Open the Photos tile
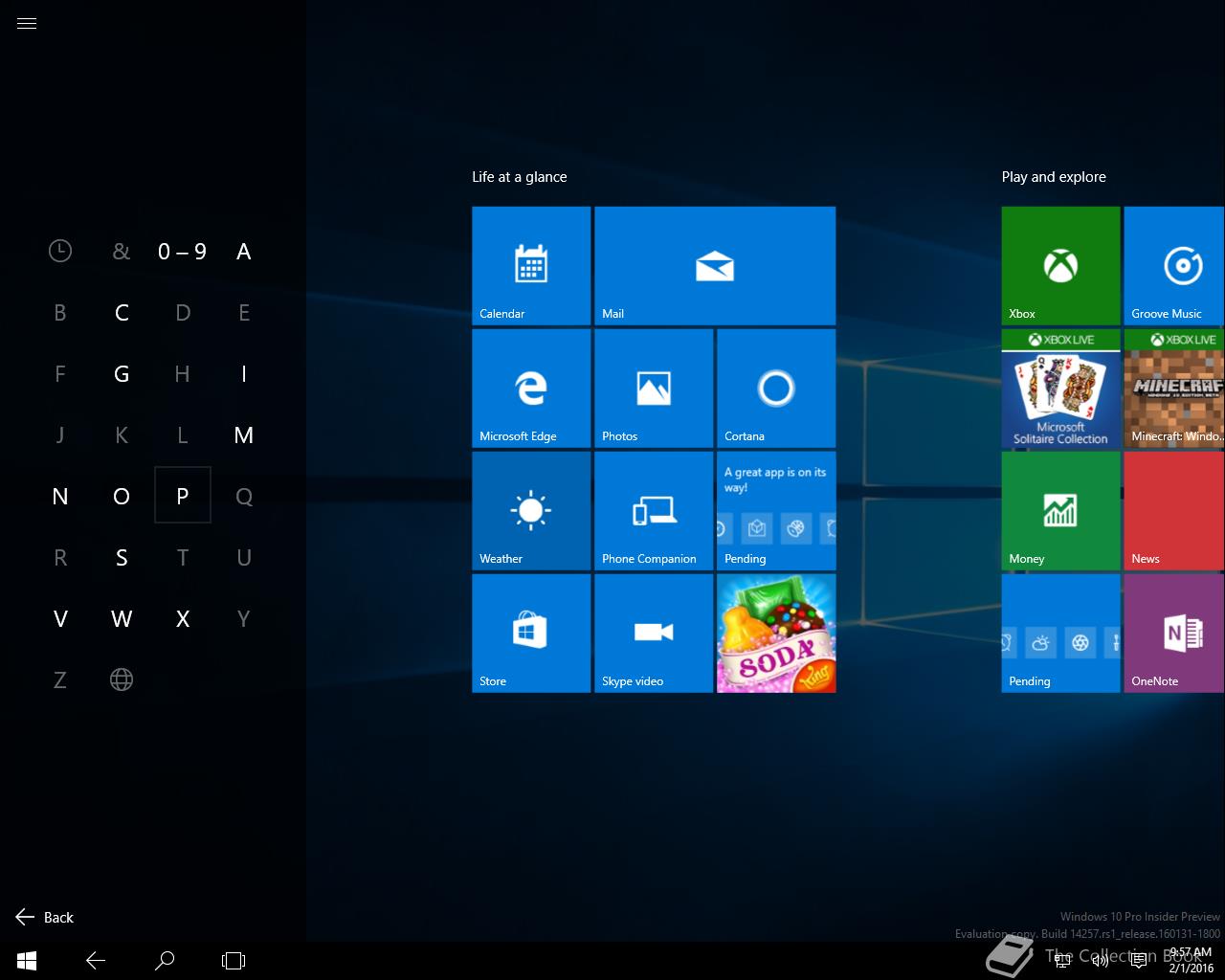The width and height of the screenshot is (1225, 980). coord(654,389)
